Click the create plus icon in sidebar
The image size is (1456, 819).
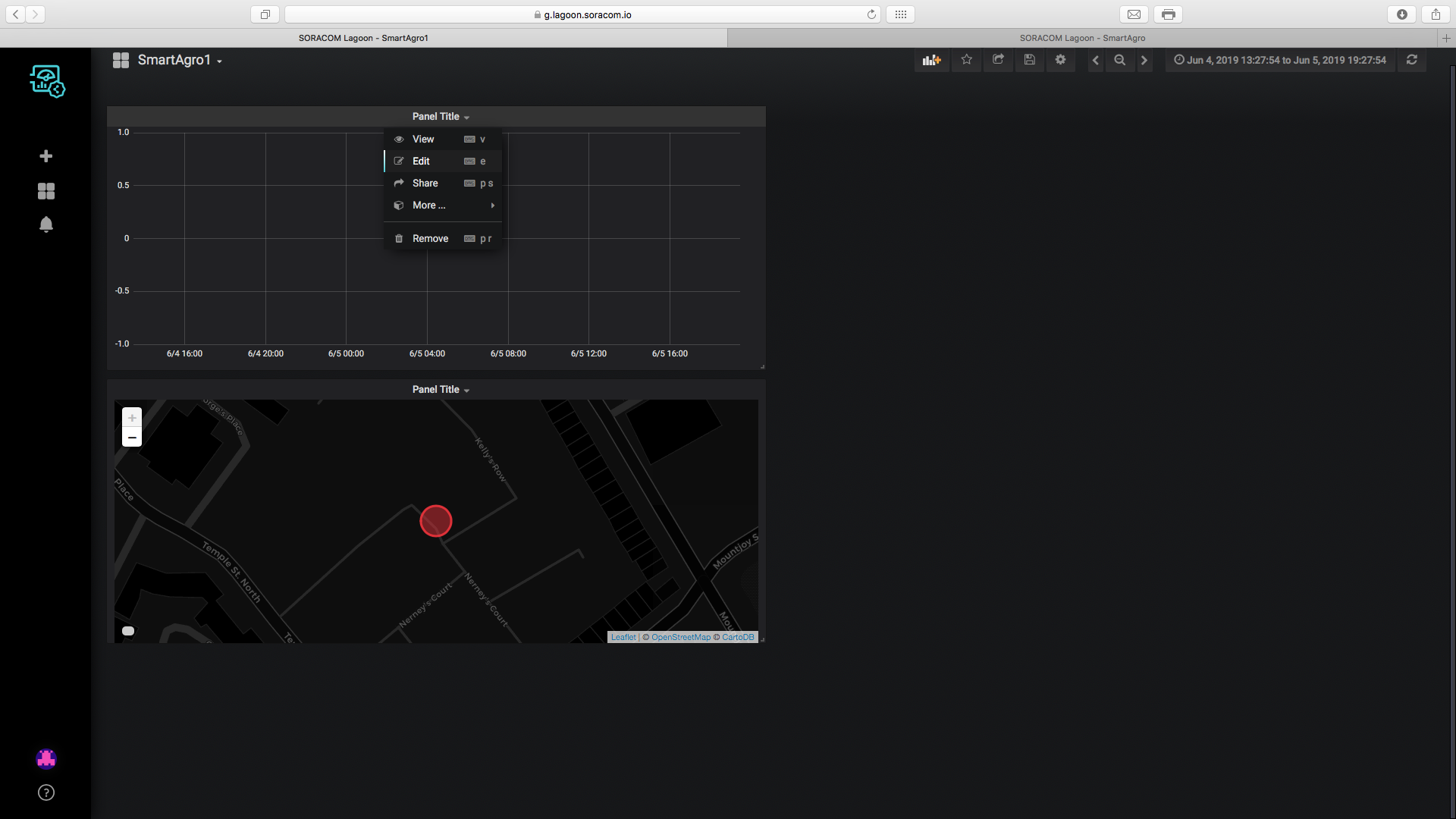46,156
